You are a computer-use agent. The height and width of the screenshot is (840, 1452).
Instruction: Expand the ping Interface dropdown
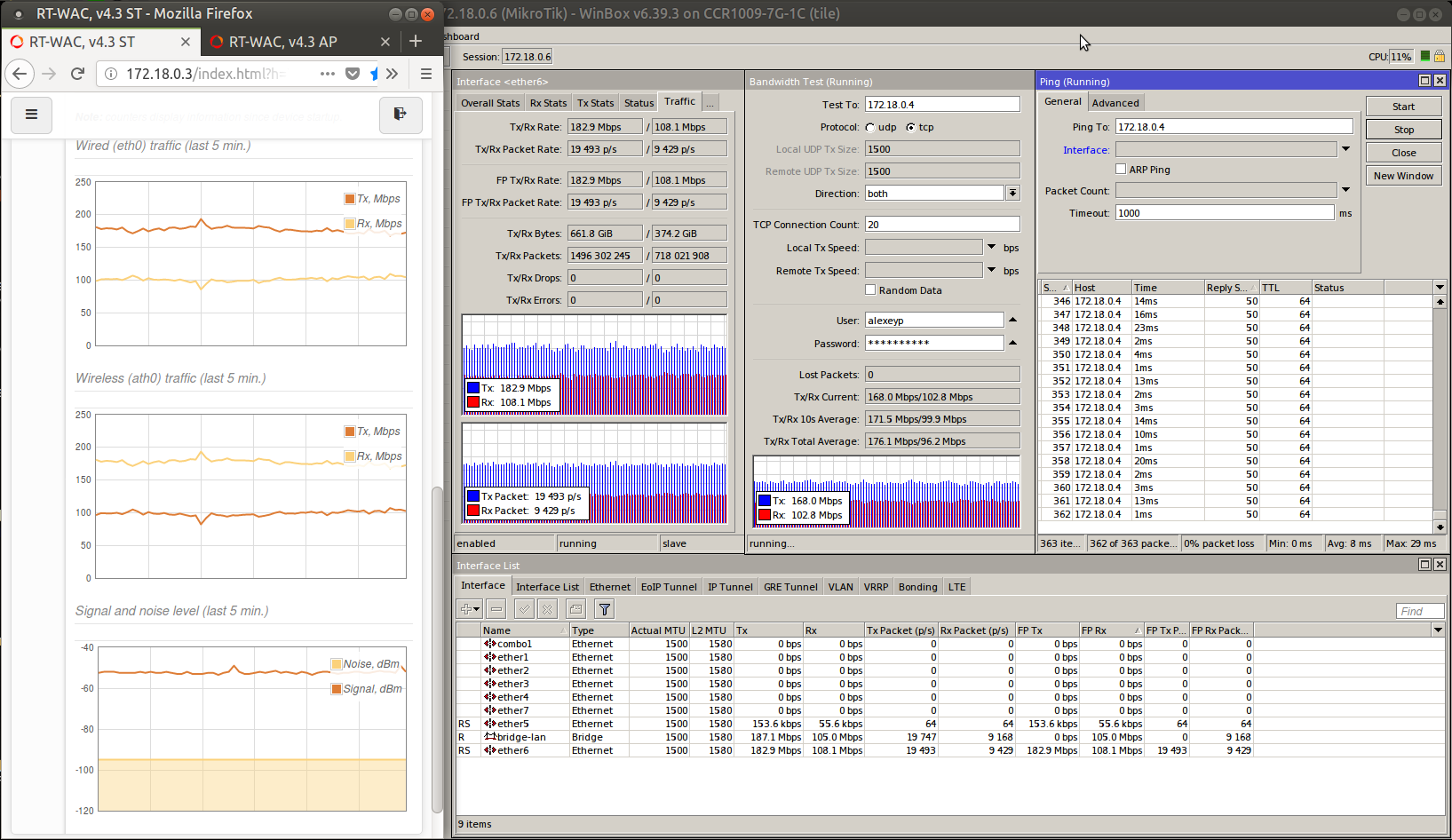1345,150
